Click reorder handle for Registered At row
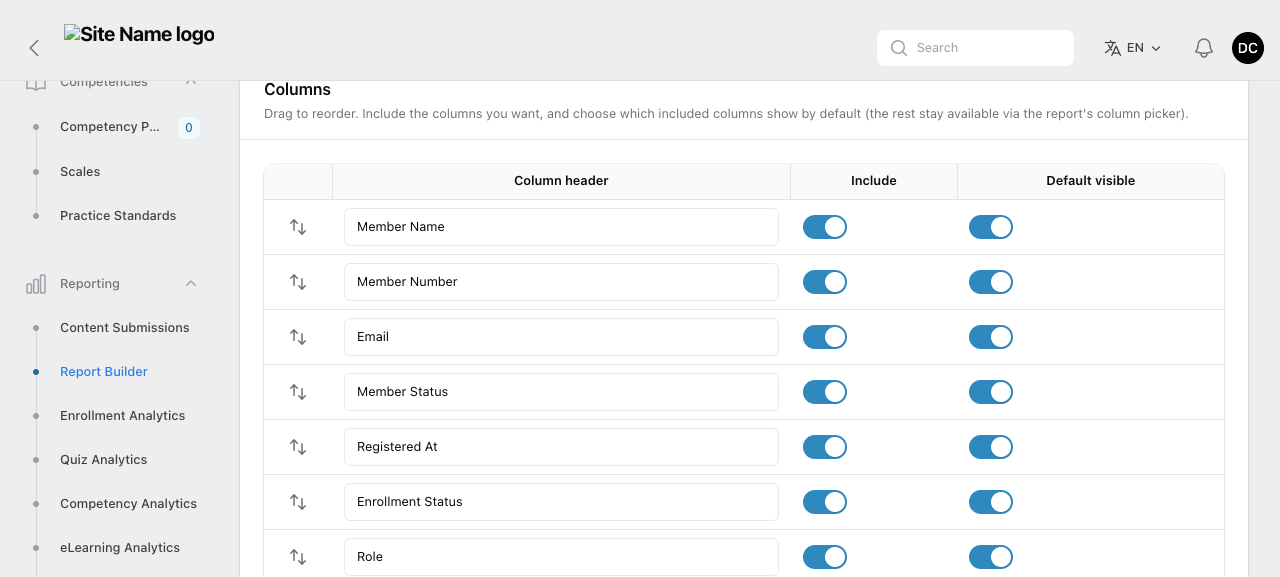 coord(298,447)
